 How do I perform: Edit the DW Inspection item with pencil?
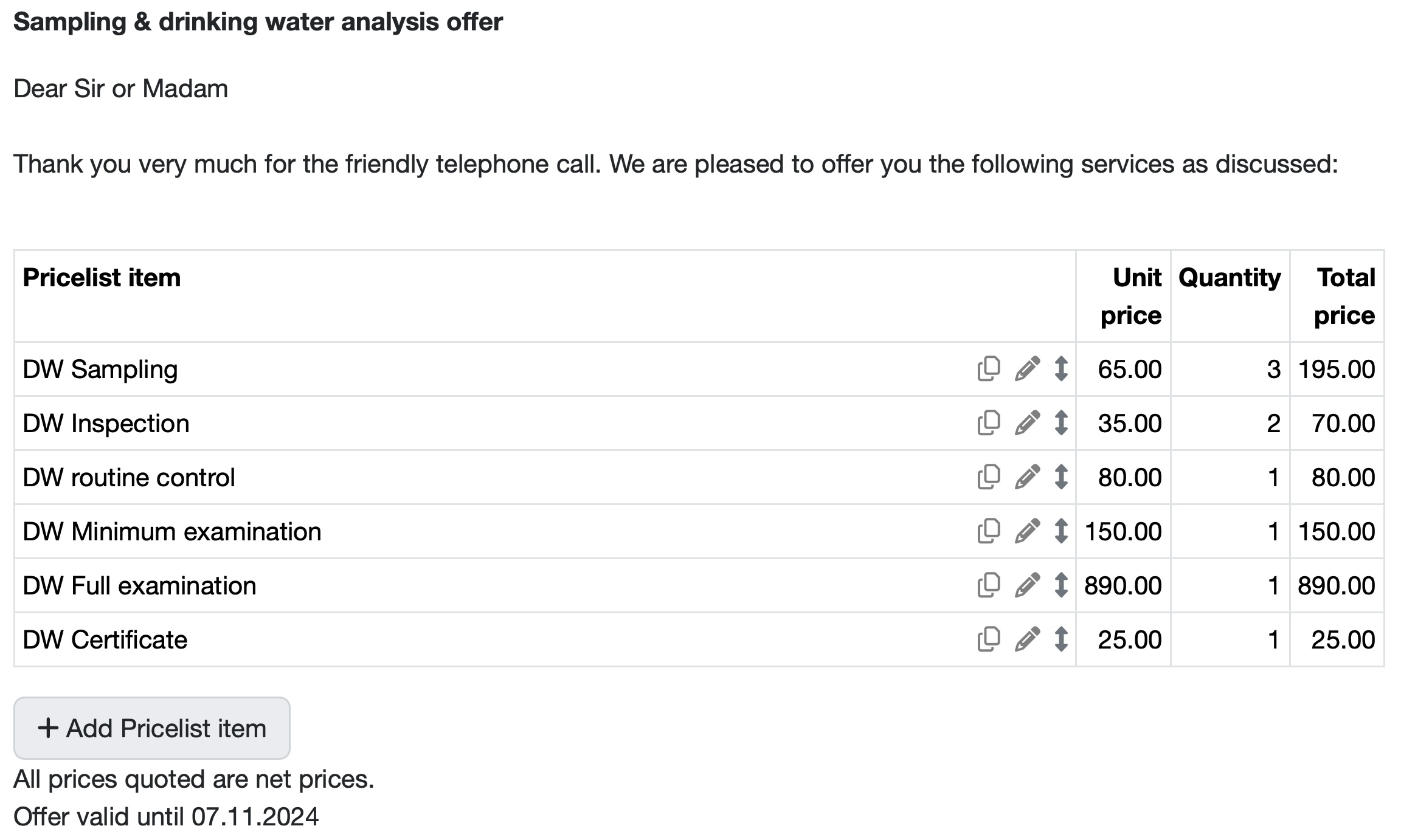1027,423
